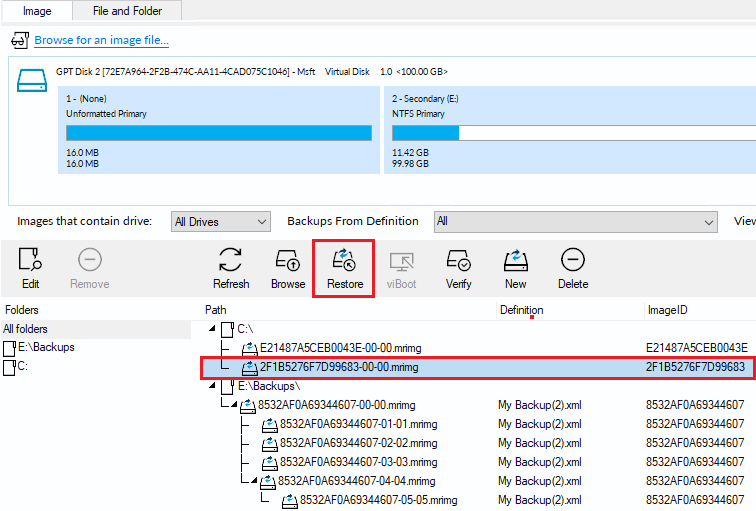Click the New backup icon
The width and height of the screenshot is (756, 511).
[x=515, y=261]
